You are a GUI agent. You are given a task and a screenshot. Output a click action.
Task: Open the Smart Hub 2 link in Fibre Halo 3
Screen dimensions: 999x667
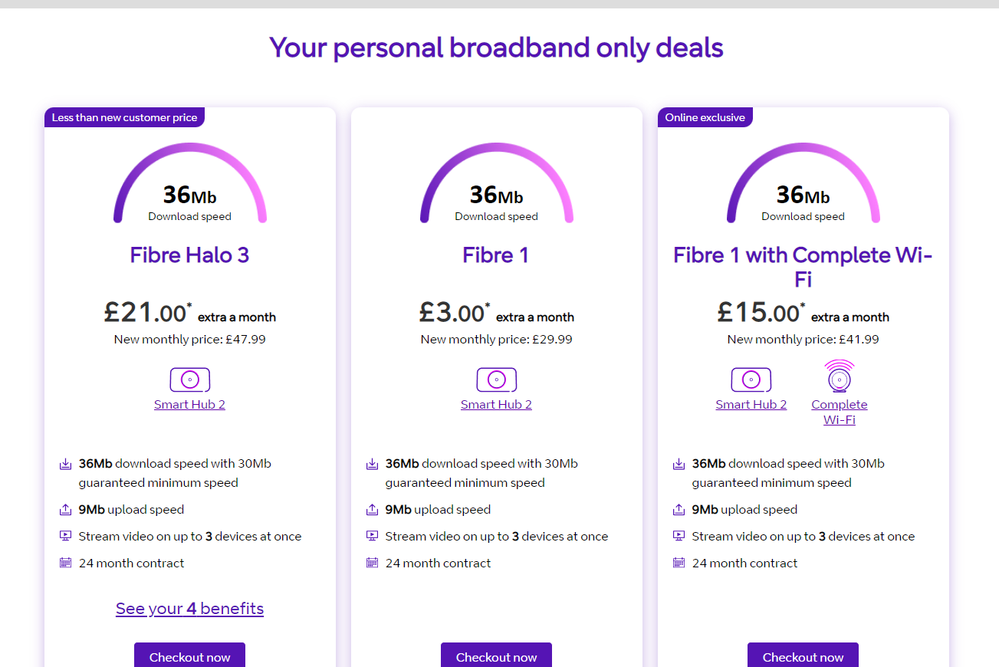[190, 405]
